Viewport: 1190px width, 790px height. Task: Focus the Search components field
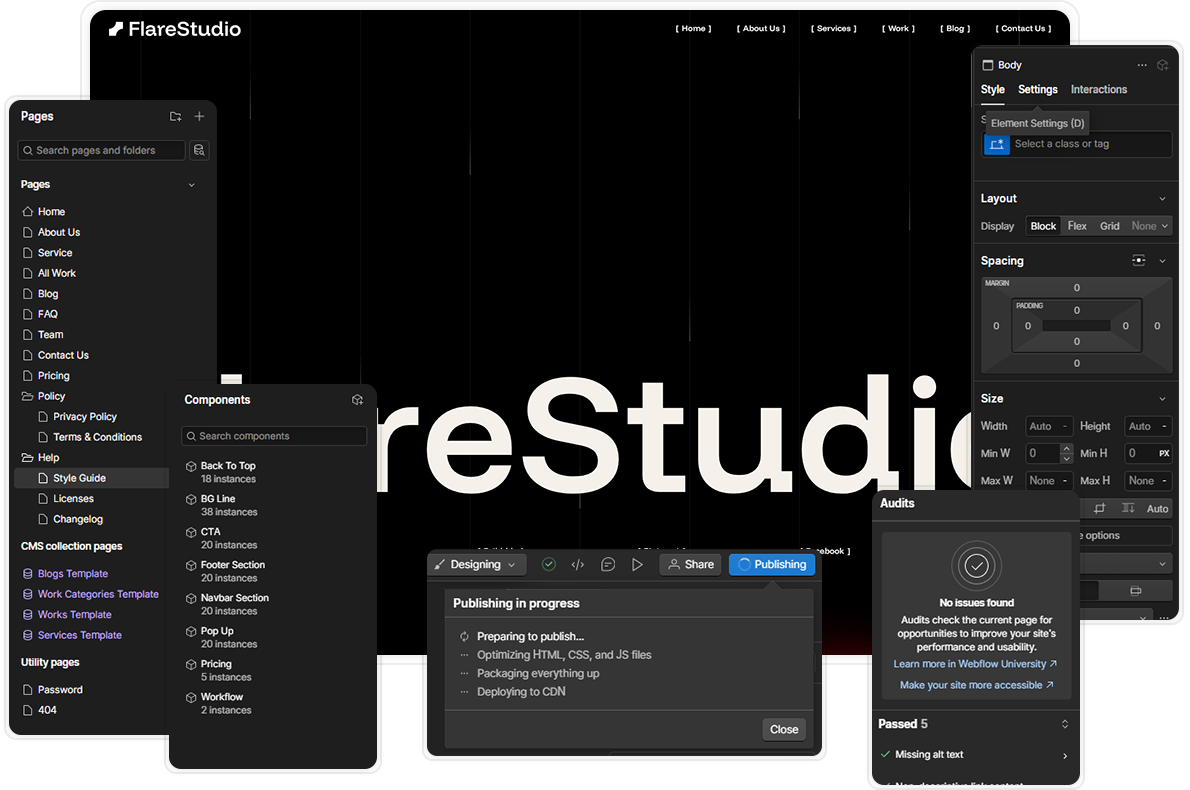[x=274, y=436]
